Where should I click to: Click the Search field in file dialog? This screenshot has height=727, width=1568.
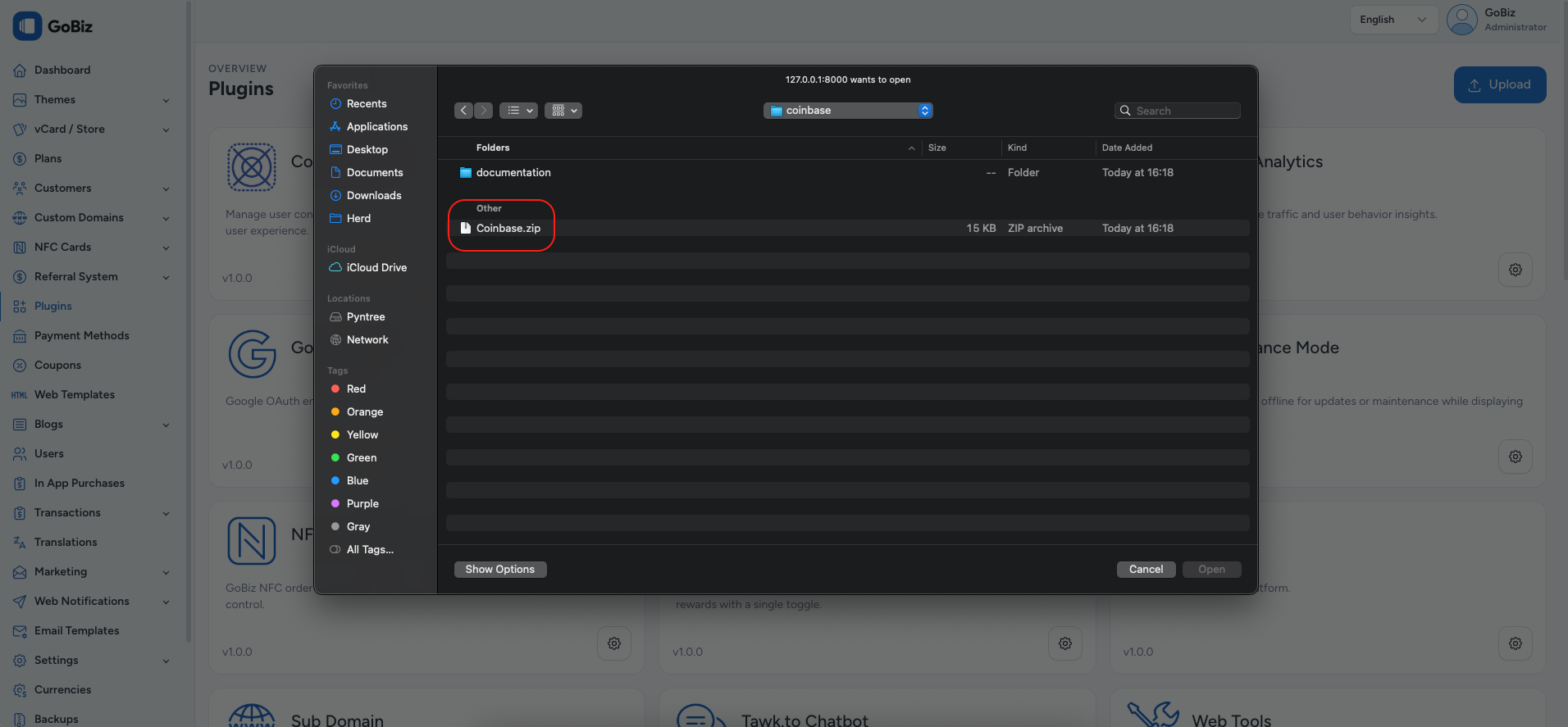coord(1178,111)
